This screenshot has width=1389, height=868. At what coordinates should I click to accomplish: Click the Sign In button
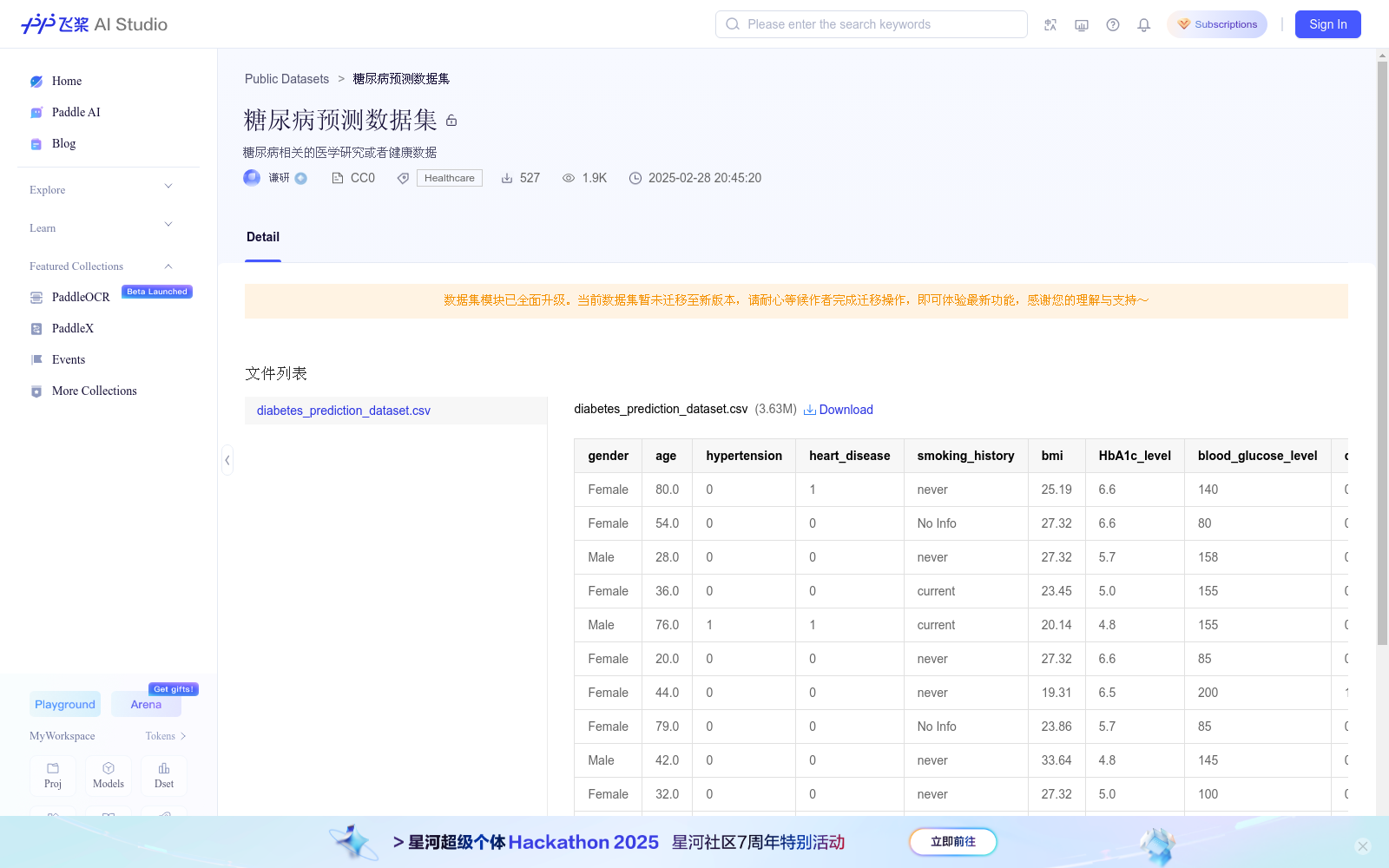click(x=1328, y=24)
